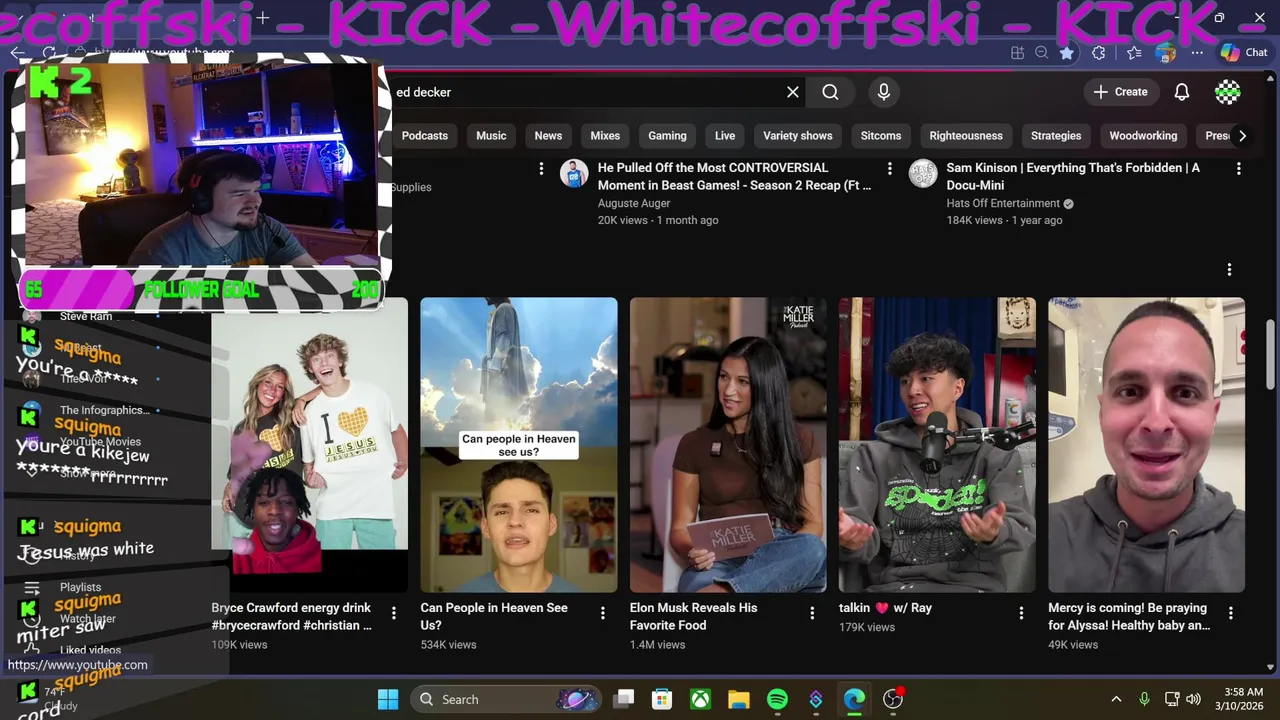Image resolution: width=1280 pixels, height=720 pixels.
Task: Open options menu left of Beast Games avatar
Action: point(541,169)
